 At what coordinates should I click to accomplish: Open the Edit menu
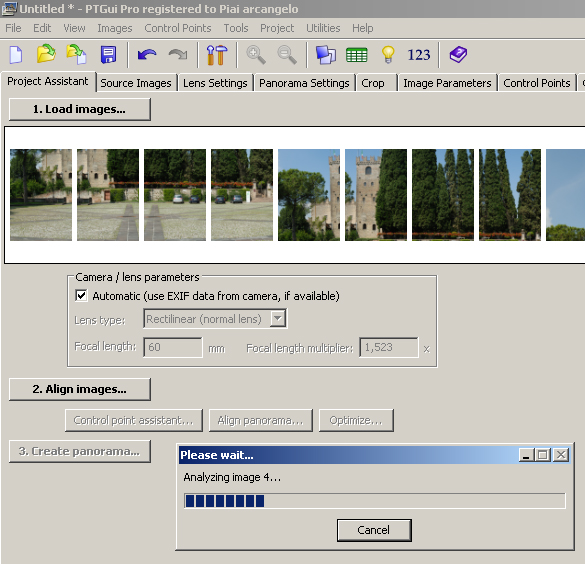pyautogui.click(x=42, y=28)
